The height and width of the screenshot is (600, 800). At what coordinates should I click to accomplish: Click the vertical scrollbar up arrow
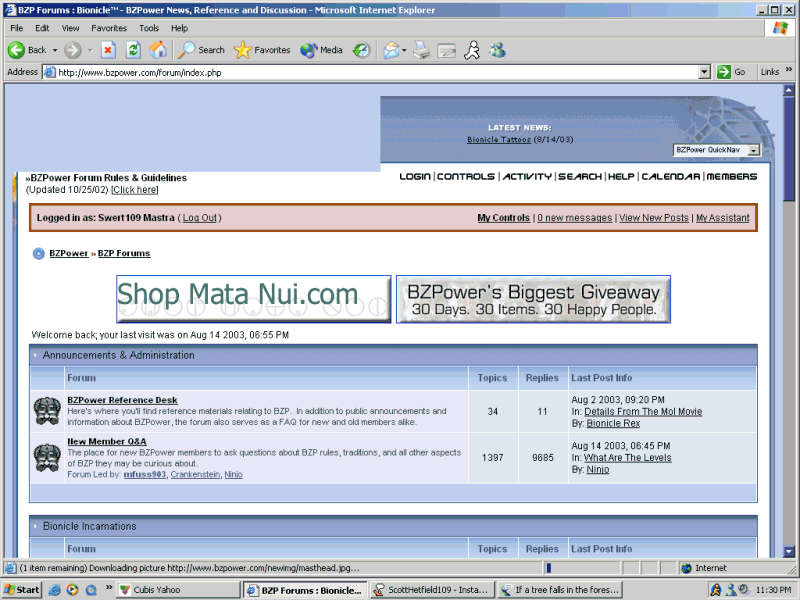[x=789, y=90]
